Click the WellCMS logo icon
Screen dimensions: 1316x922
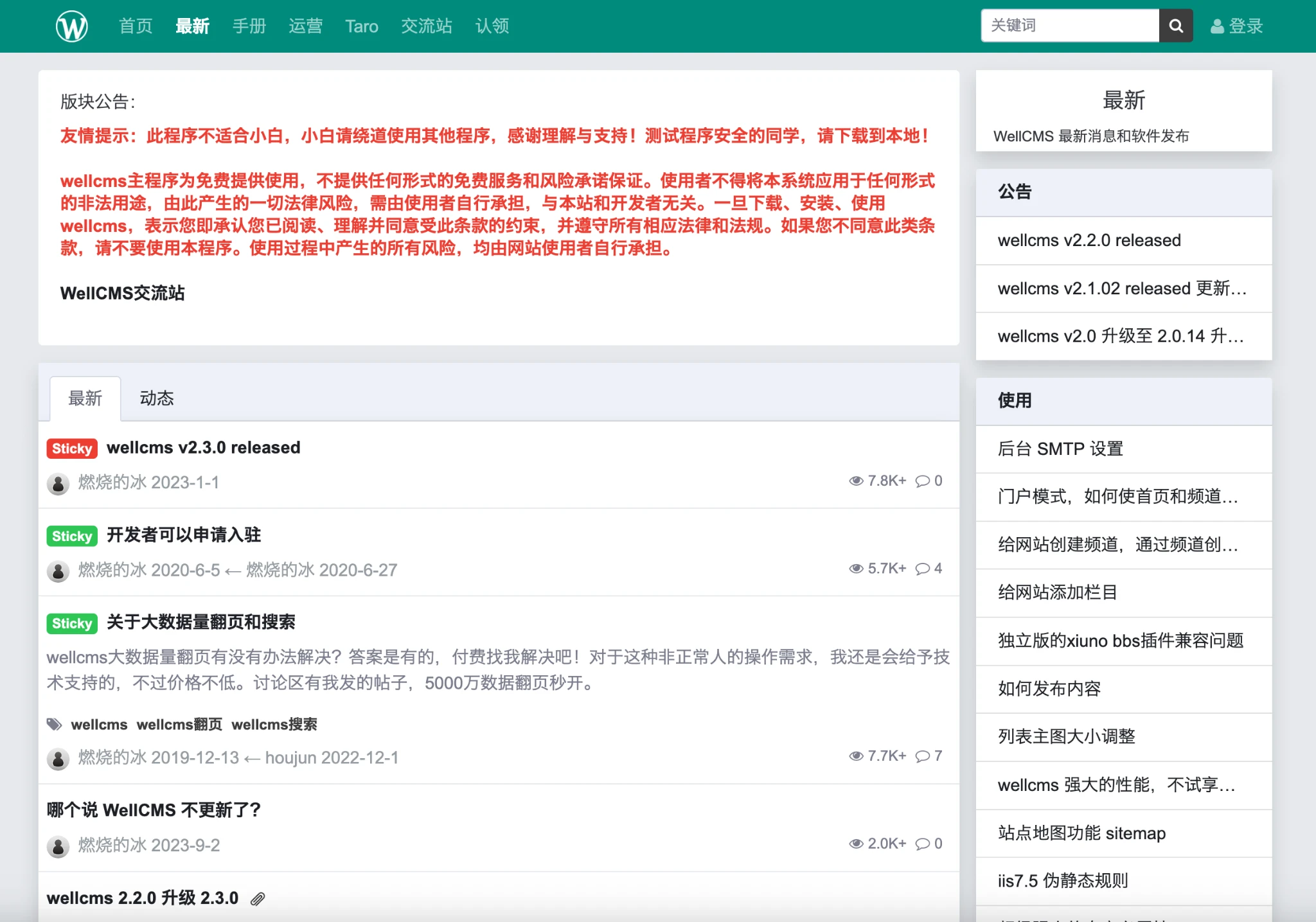pos(71,26)
